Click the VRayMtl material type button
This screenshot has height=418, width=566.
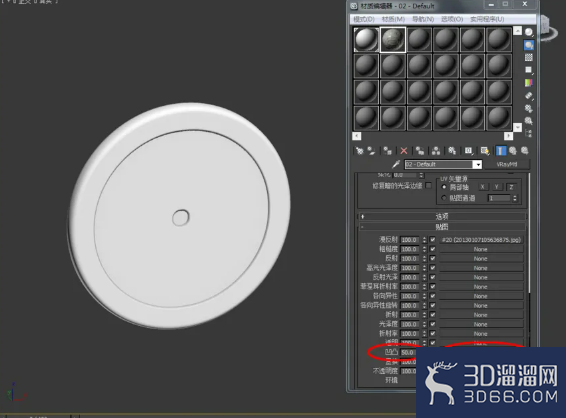[506, 165]
